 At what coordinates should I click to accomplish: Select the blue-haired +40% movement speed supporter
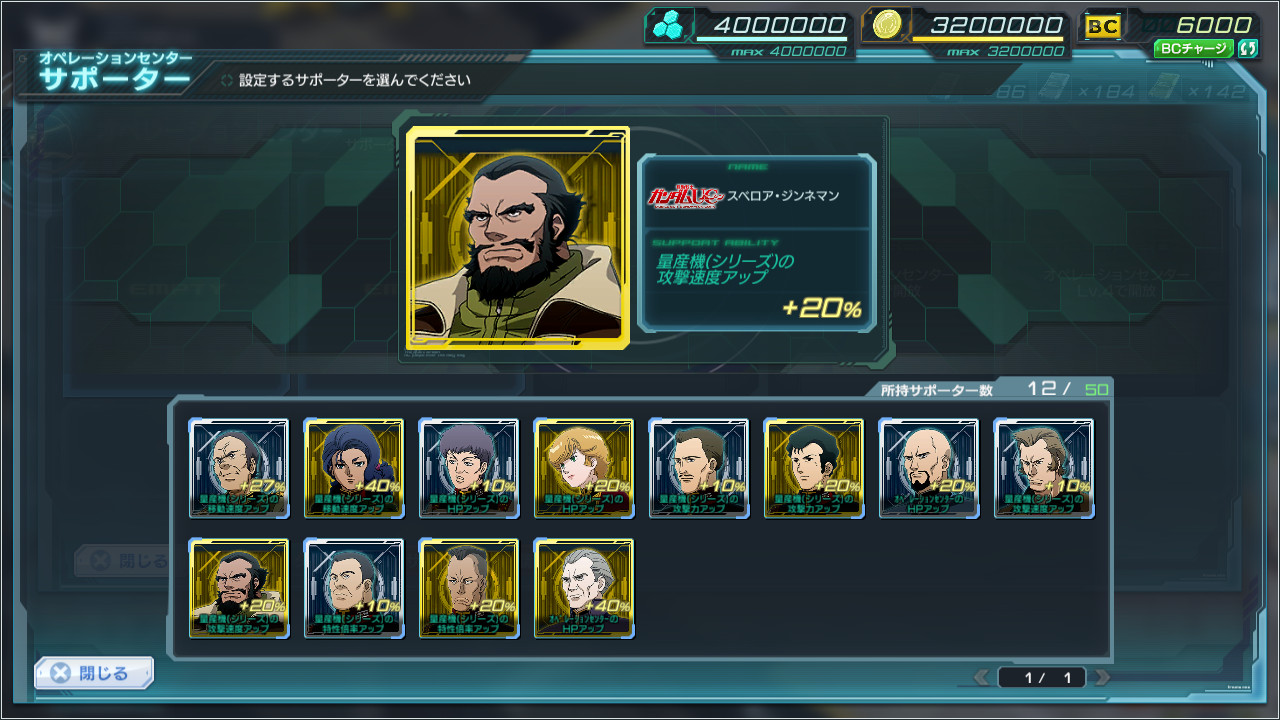[x=354, y=469]
